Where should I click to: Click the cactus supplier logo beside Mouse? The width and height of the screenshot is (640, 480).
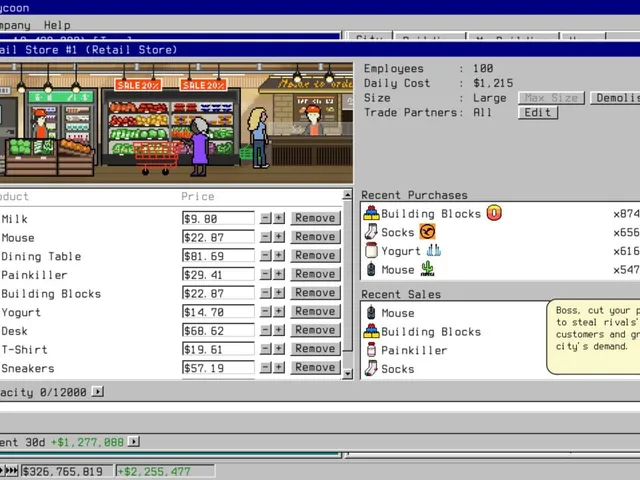(427, 269)
